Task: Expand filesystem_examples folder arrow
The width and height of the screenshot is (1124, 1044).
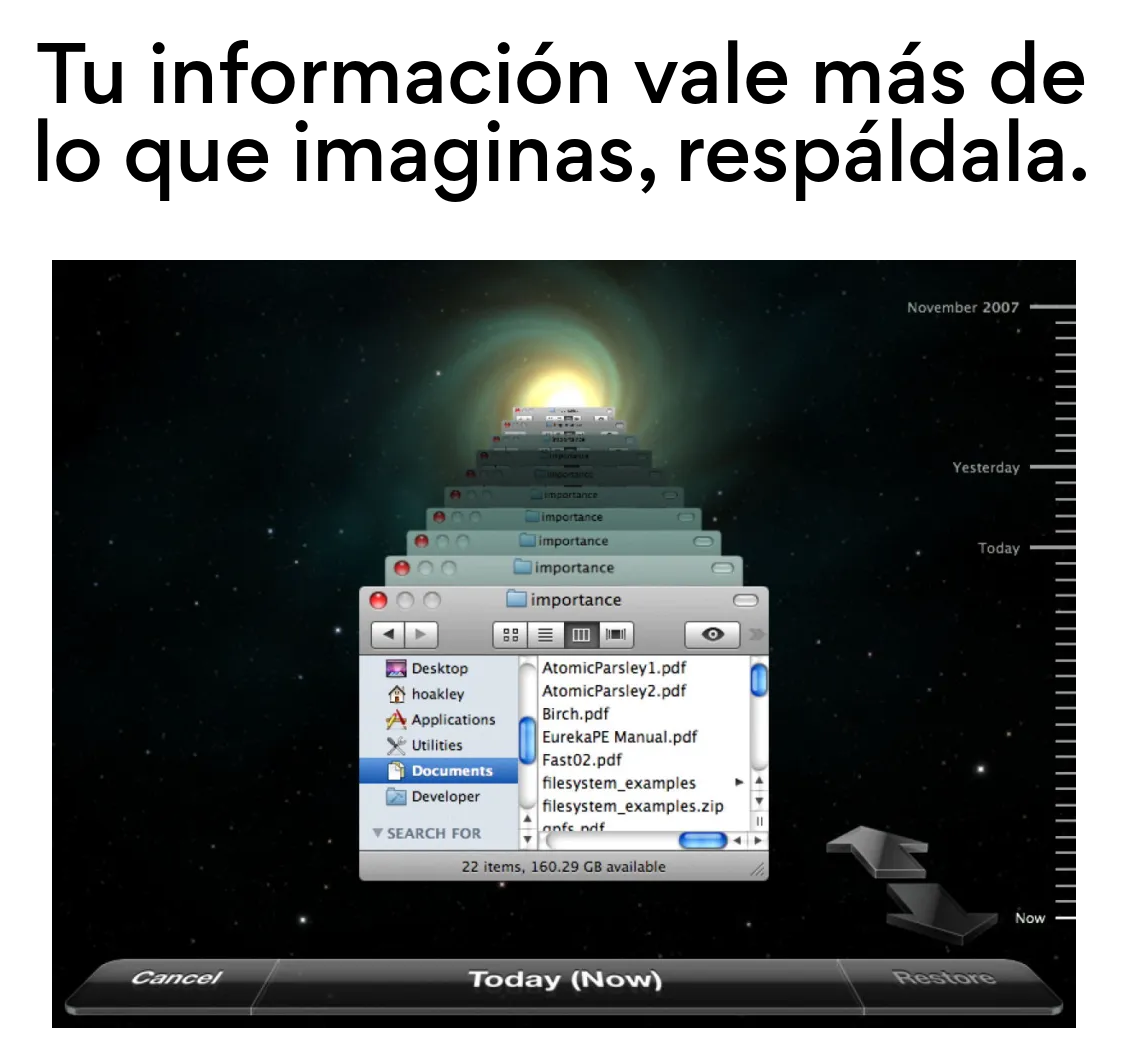Action: [x=738, y=782]
